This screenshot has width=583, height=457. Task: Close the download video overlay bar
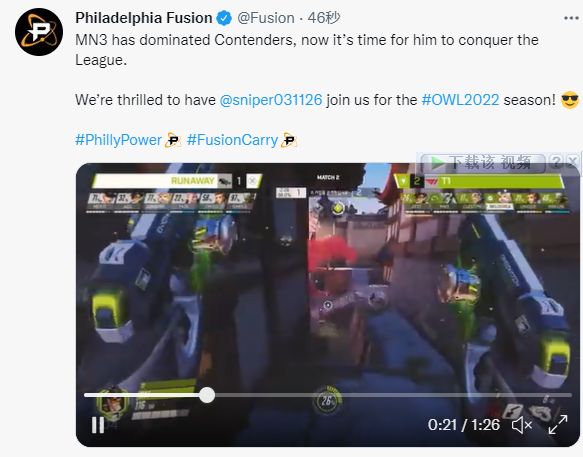tap(573, 162)
